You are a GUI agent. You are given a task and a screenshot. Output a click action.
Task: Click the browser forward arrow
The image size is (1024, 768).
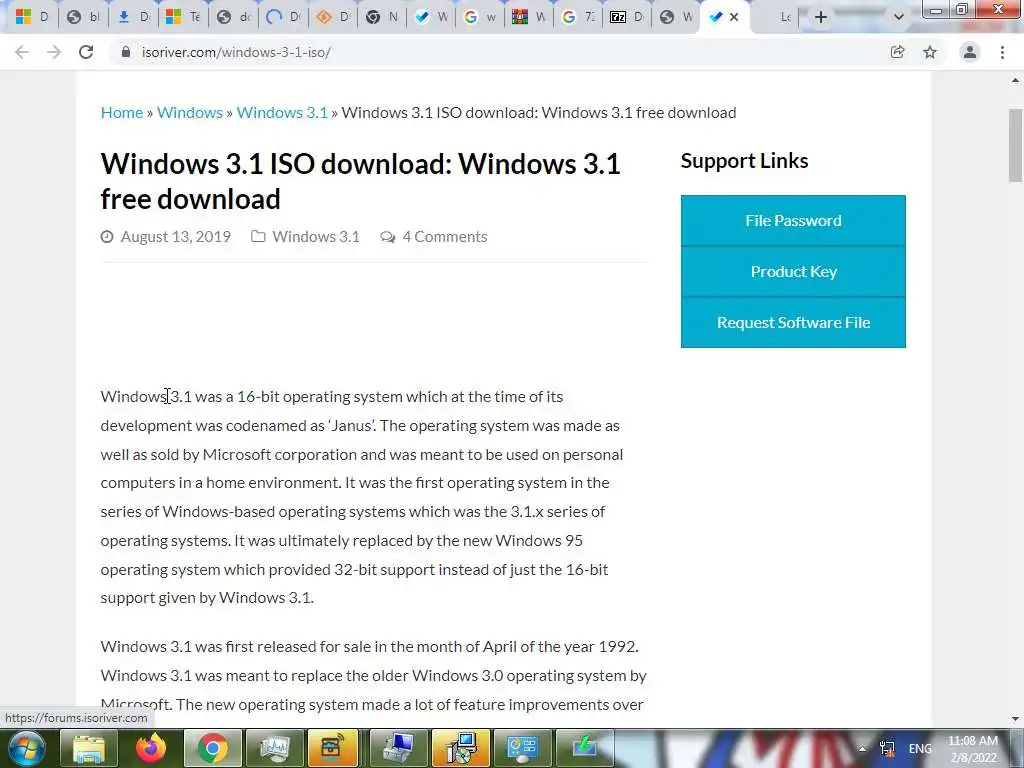point(54,52)
